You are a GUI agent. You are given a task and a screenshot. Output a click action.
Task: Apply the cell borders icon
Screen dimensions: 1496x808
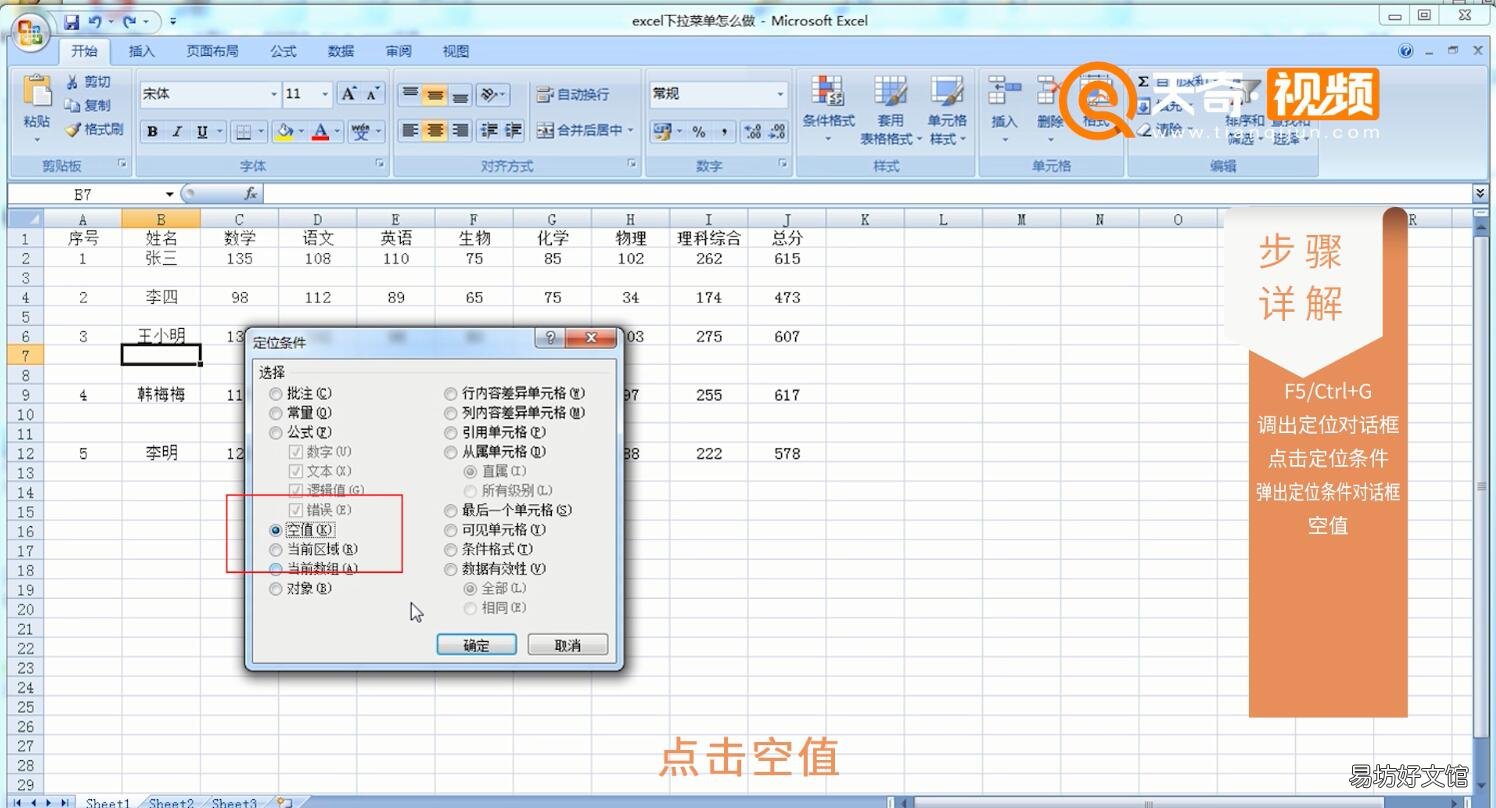[243, 131]
